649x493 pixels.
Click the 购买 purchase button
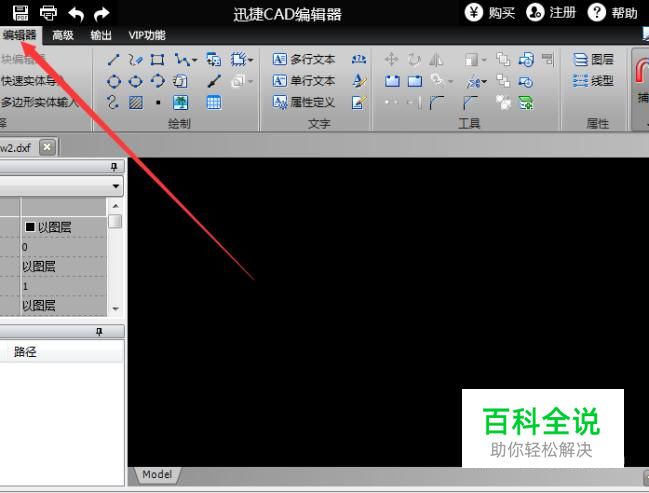tap(490, 13)
